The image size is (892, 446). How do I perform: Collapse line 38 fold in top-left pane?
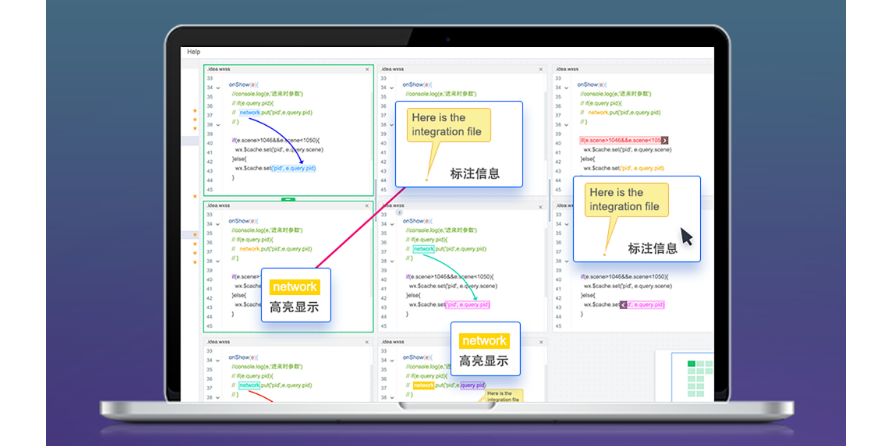(x=218, y=125)
